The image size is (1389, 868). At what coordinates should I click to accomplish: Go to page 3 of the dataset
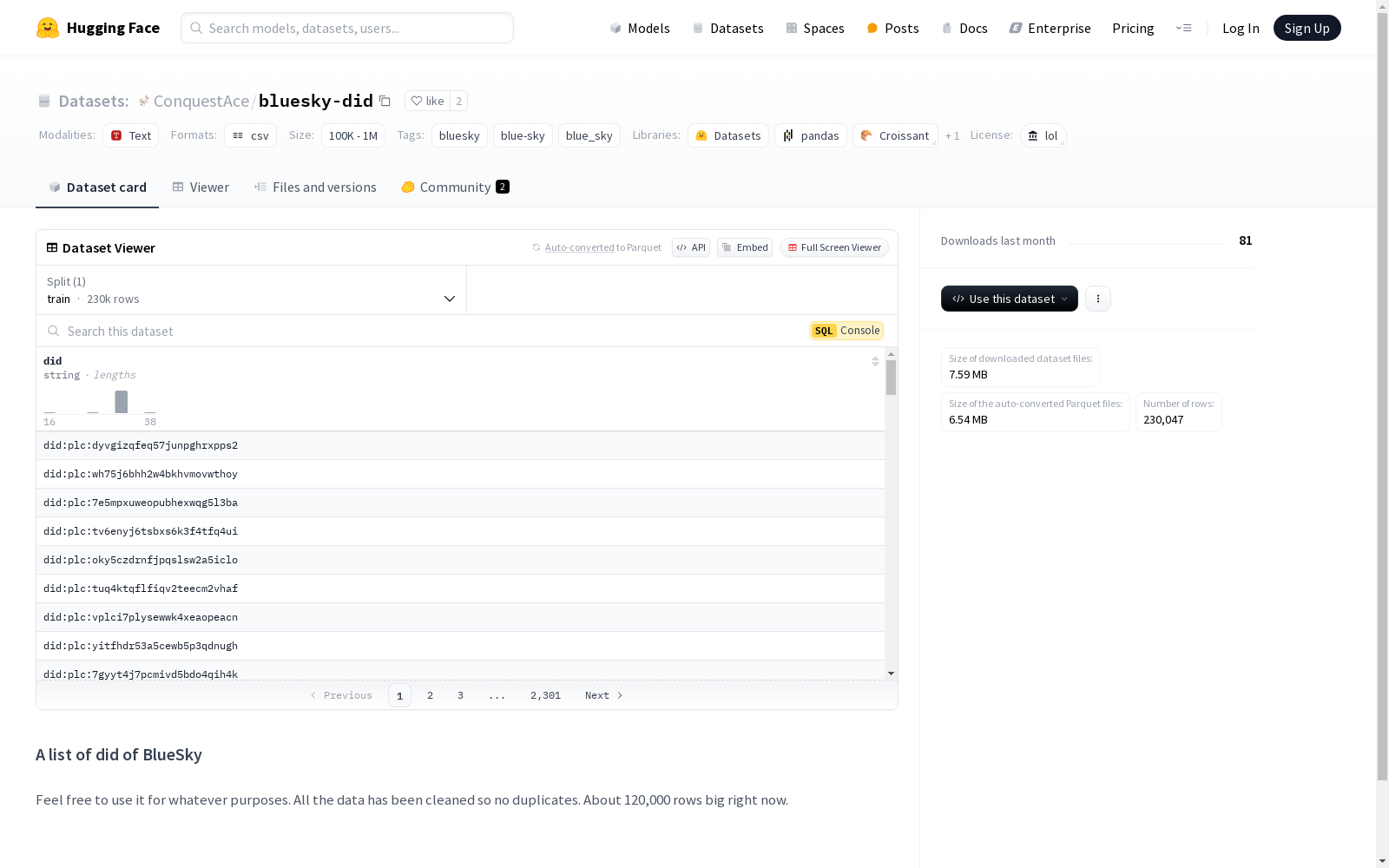point(460,695)
